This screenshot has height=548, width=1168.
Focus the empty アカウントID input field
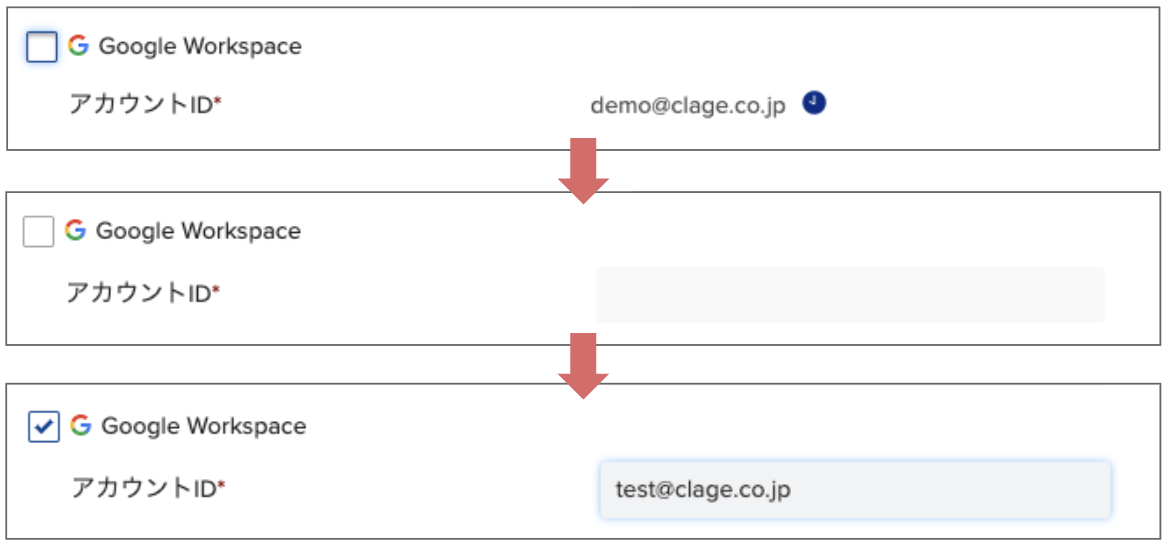point(850,295)
